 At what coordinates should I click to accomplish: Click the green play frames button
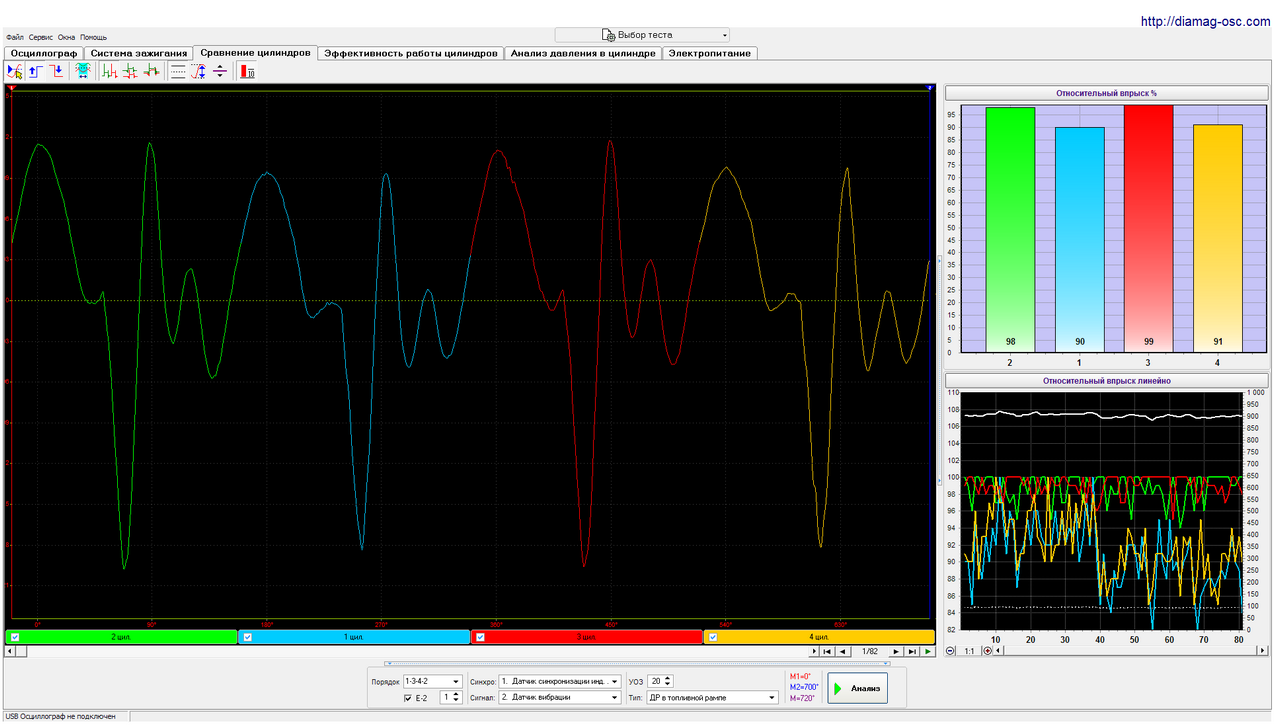coord(928,651)
